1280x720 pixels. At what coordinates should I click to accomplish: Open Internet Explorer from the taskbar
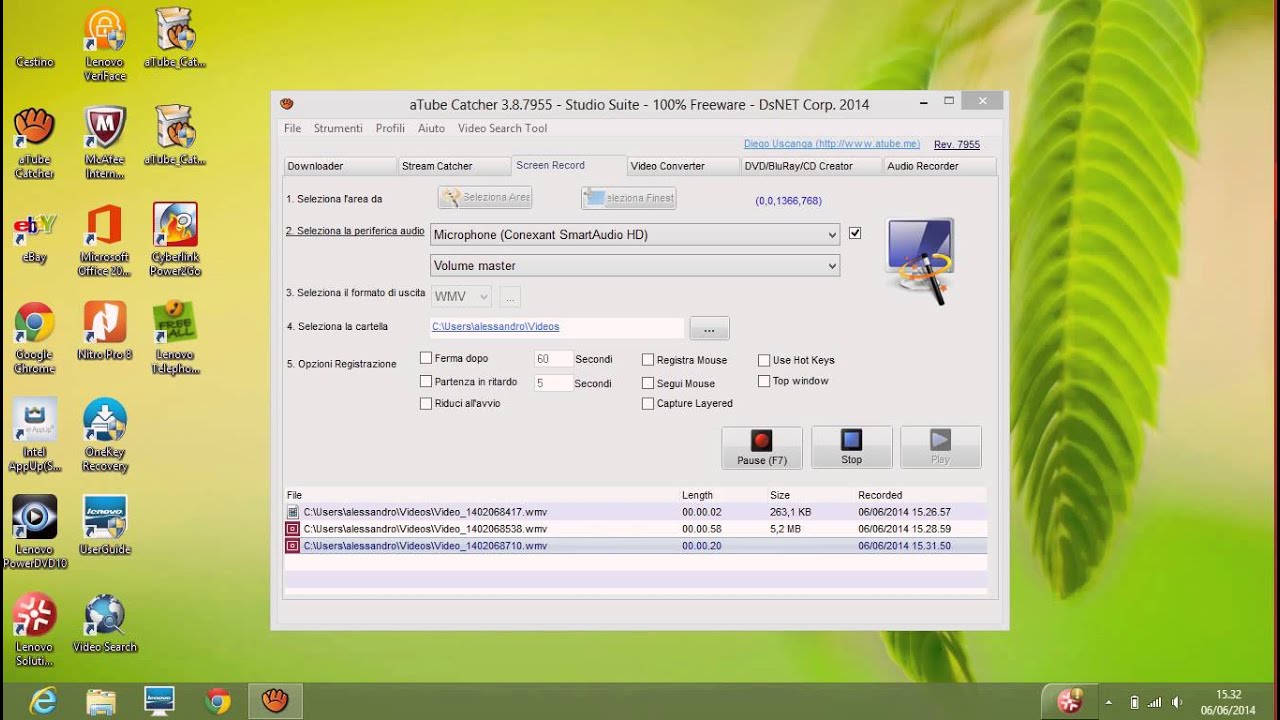pos(43,701)
